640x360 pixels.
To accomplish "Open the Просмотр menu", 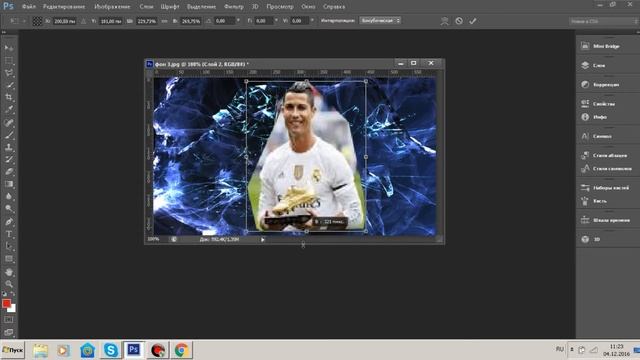I will click(x=280, y=7).
